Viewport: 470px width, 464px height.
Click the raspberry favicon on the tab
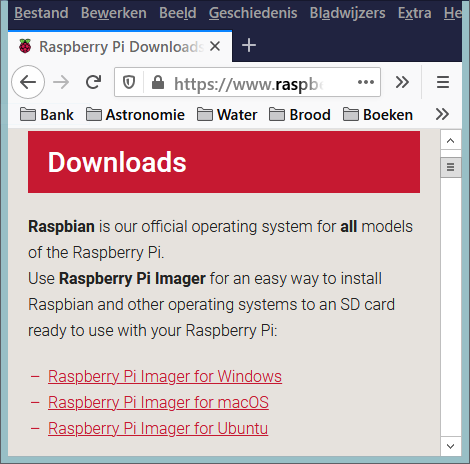(25, 46)
